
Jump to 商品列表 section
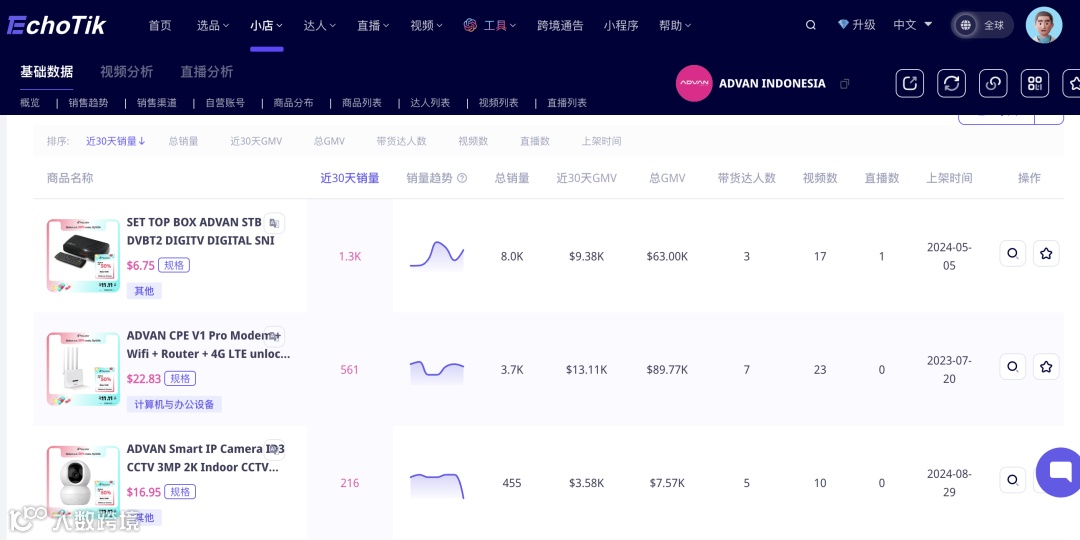[362, 103]
